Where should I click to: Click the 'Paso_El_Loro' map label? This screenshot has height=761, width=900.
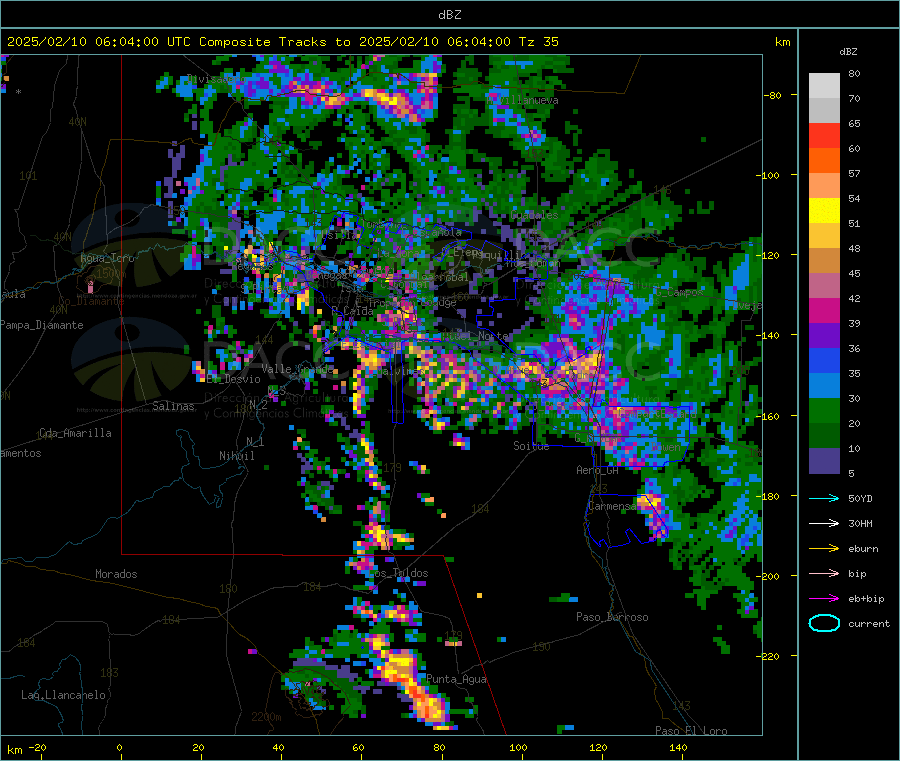pyautogui.click(x=691, y=731)
